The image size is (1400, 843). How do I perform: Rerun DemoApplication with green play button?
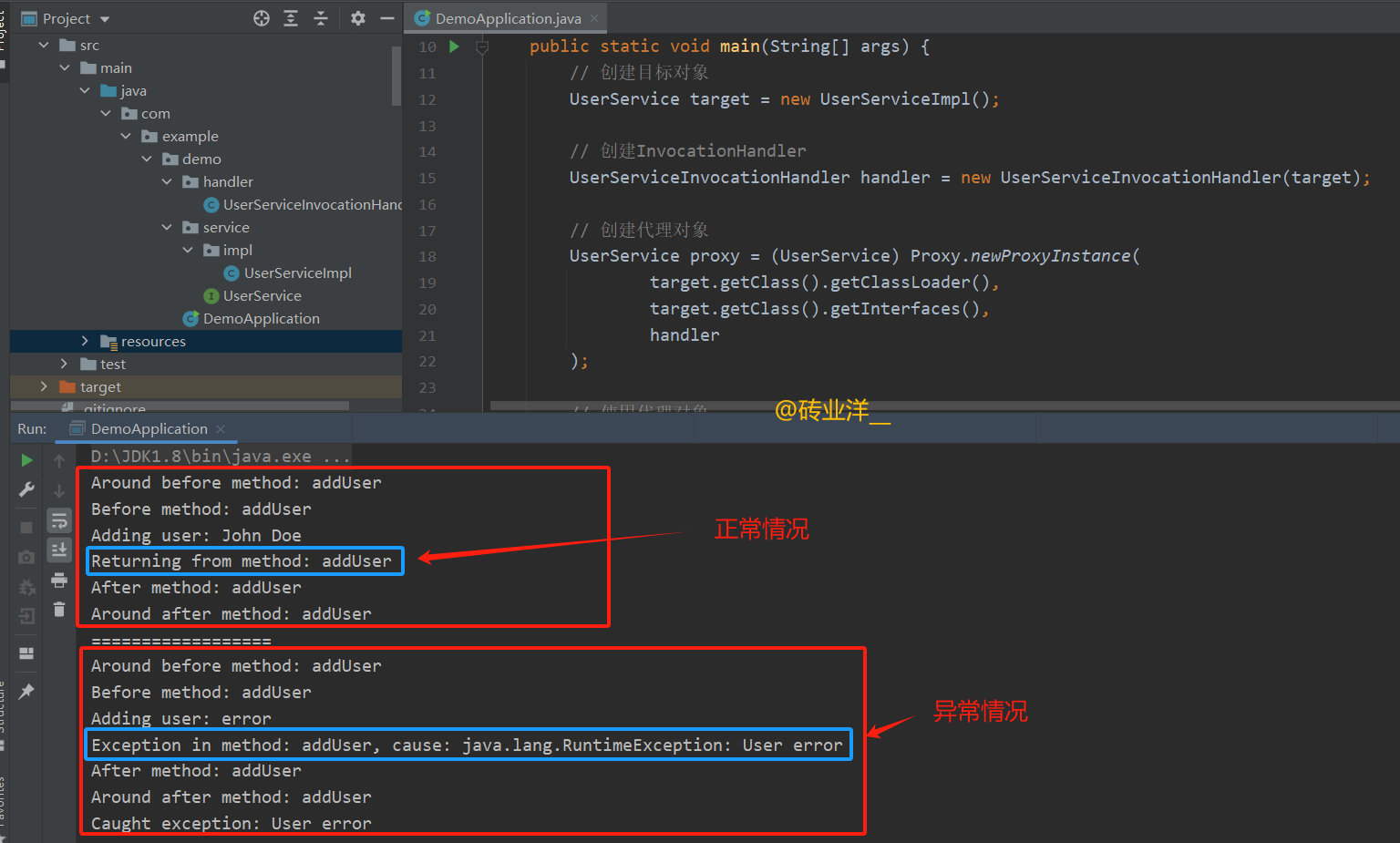(26, 460)
